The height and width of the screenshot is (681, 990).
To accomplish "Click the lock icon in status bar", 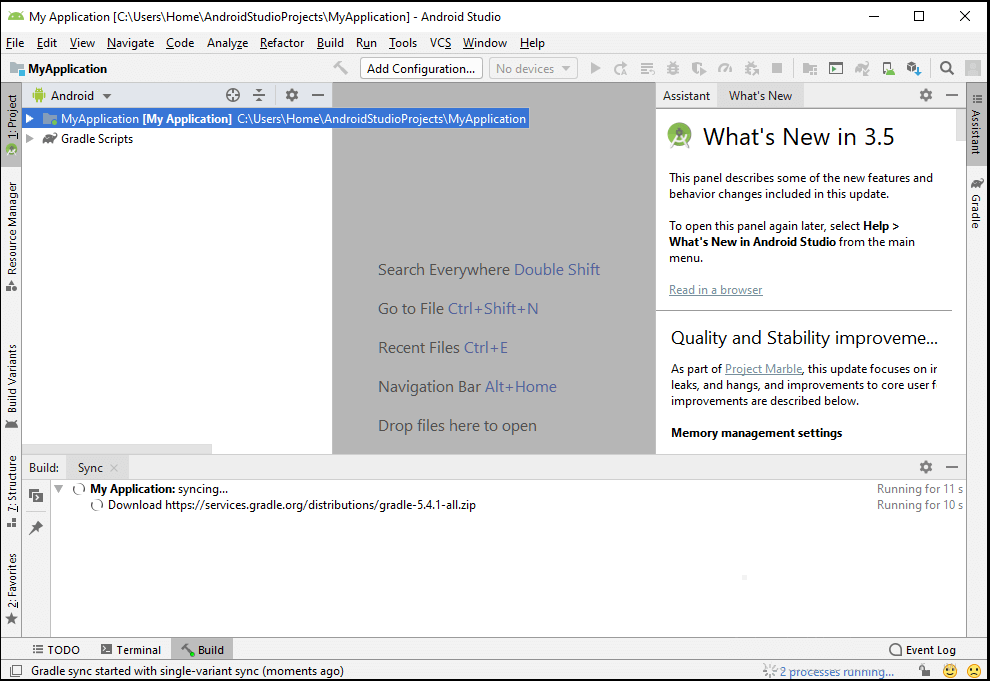I will pyautogui.click(x=924, y=670).
